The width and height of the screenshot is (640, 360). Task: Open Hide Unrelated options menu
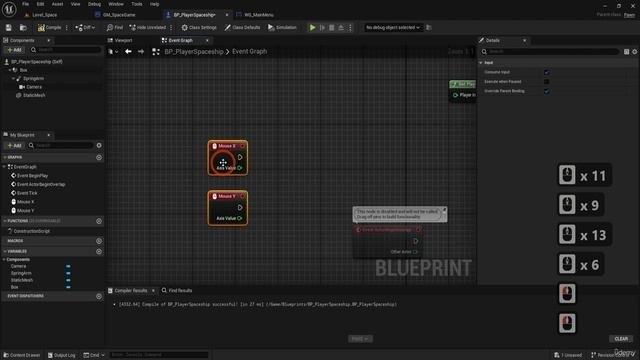[171, 27]
